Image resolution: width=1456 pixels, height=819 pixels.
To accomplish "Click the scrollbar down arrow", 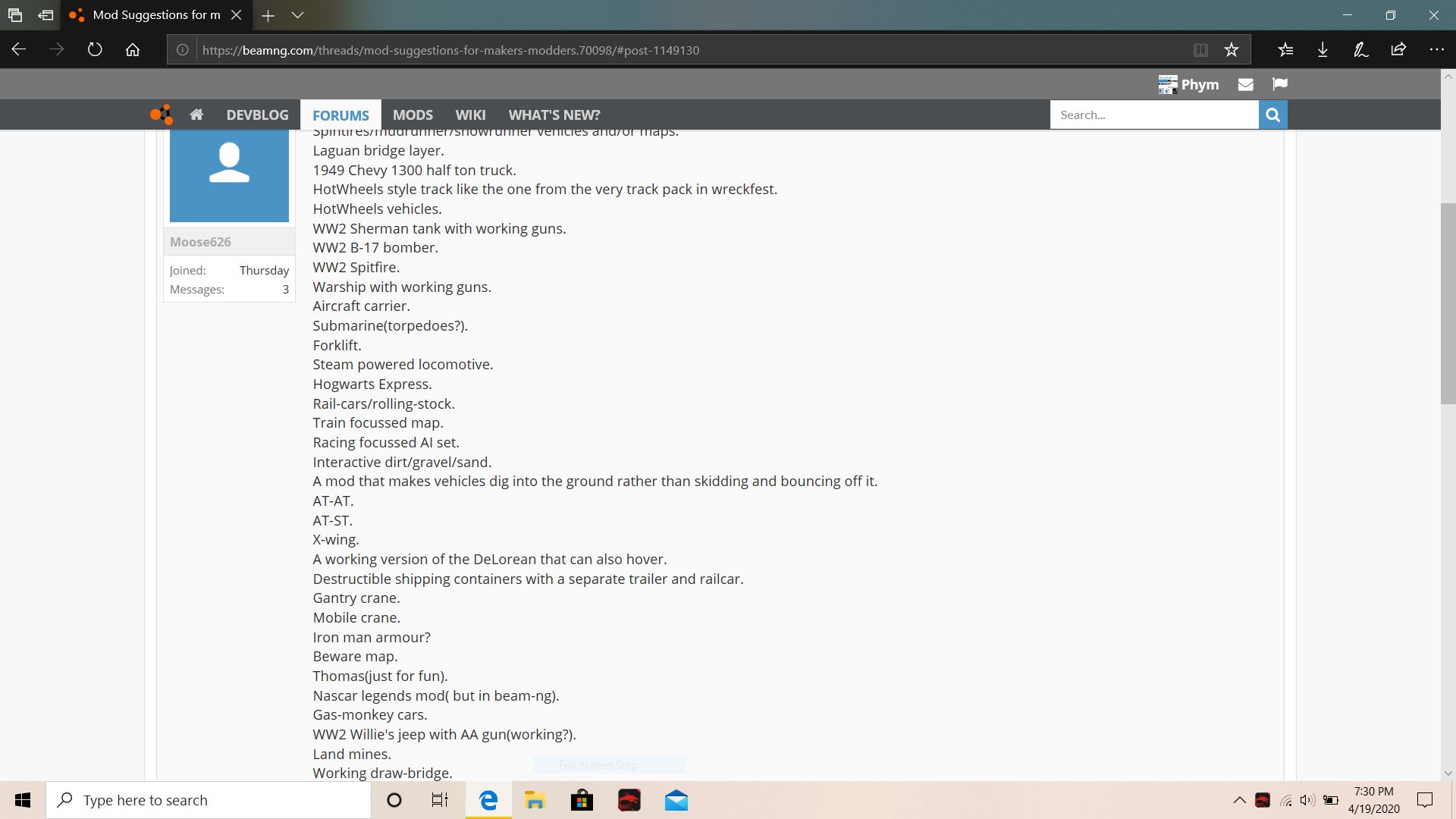I will click(1448, 773).
